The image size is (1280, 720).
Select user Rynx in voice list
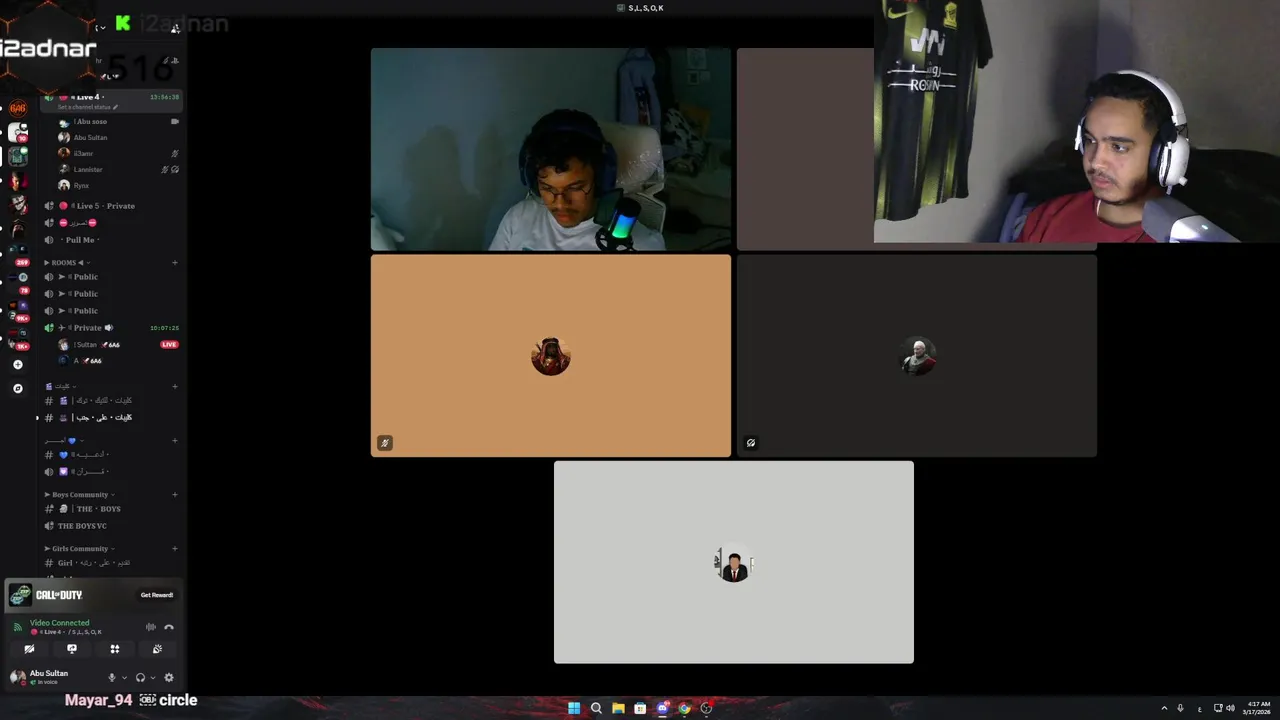[118, 186]
